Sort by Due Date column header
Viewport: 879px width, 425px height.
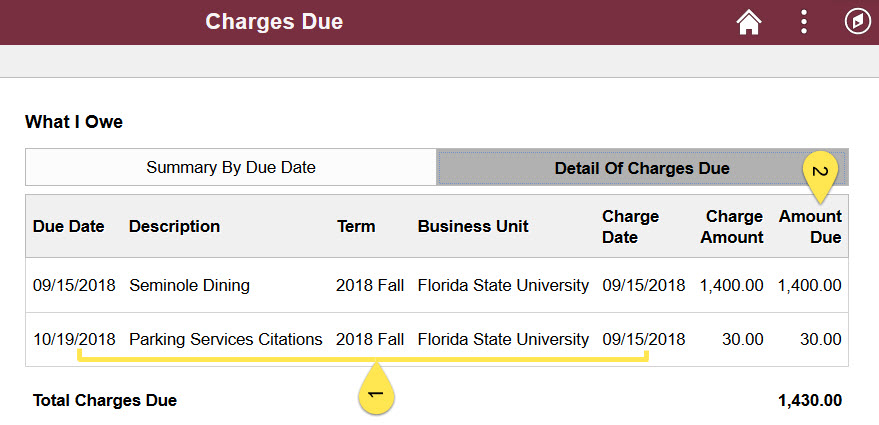pos(68,227)
